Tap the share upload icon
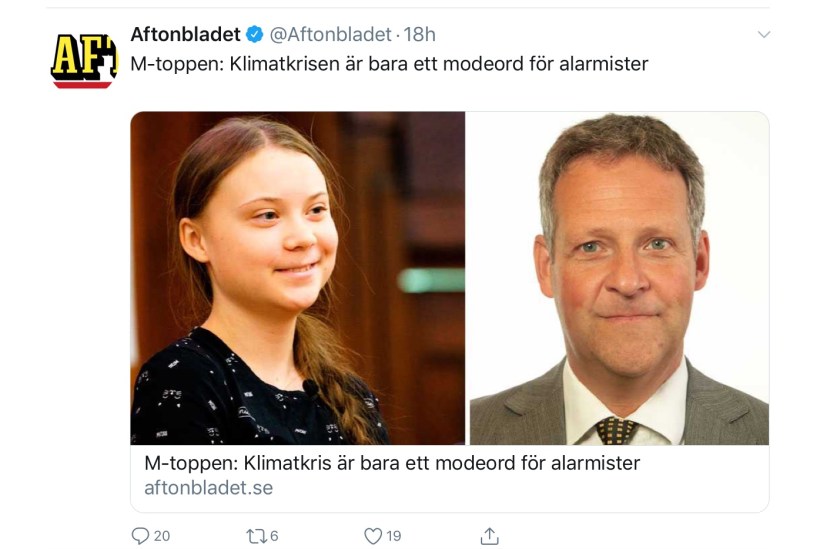Viewport: 840px width, 549px height. coord(489,536)
